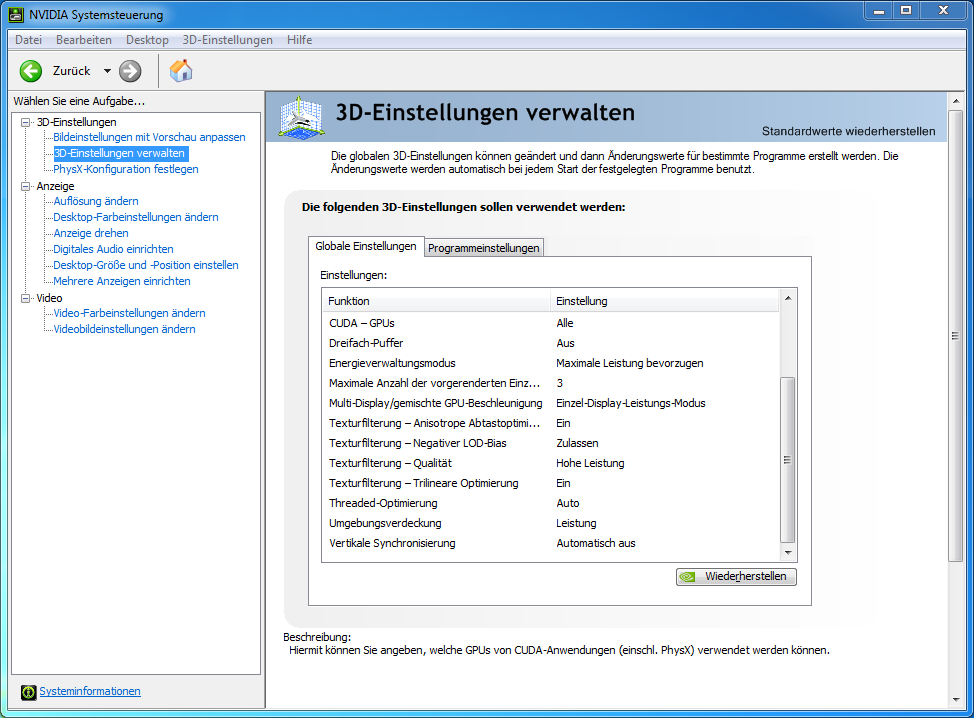Open PhysX-Konfiguration festlegen
Image resolution: width=974 pixels, height=718 pixels.
(126, 169)
